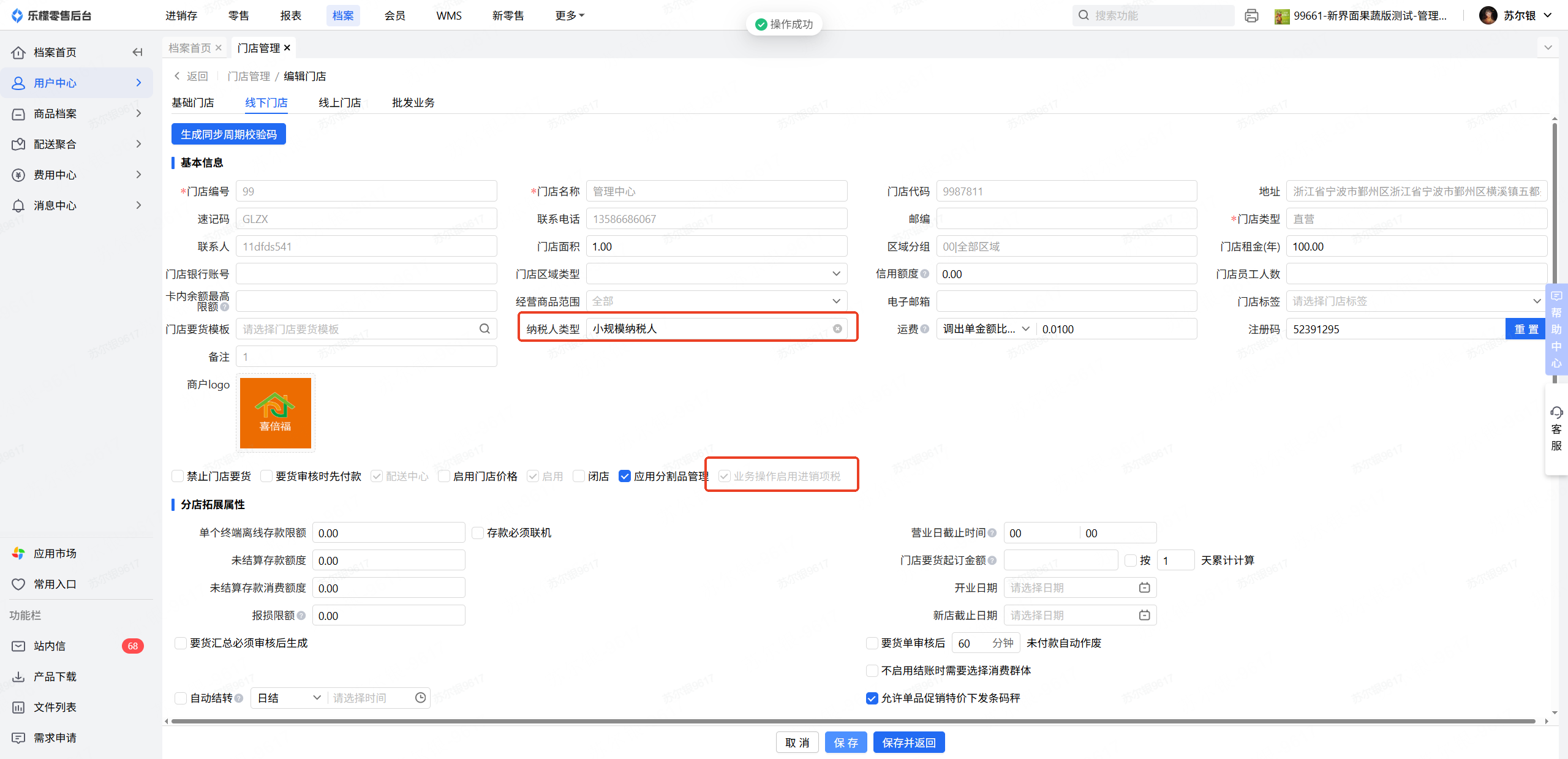Open 报表 top menu
This screenshot has height=759, width=1568.
point(290,15)
